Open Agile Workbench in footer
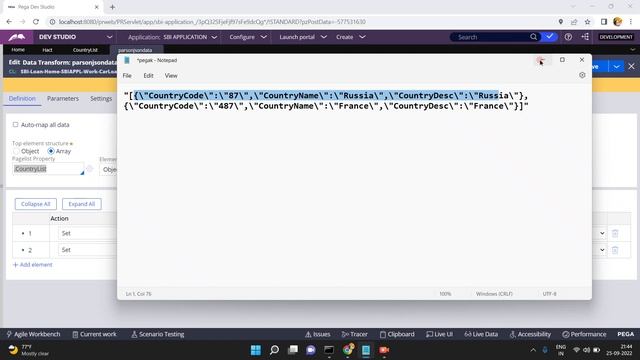 (x=33, y=334)
